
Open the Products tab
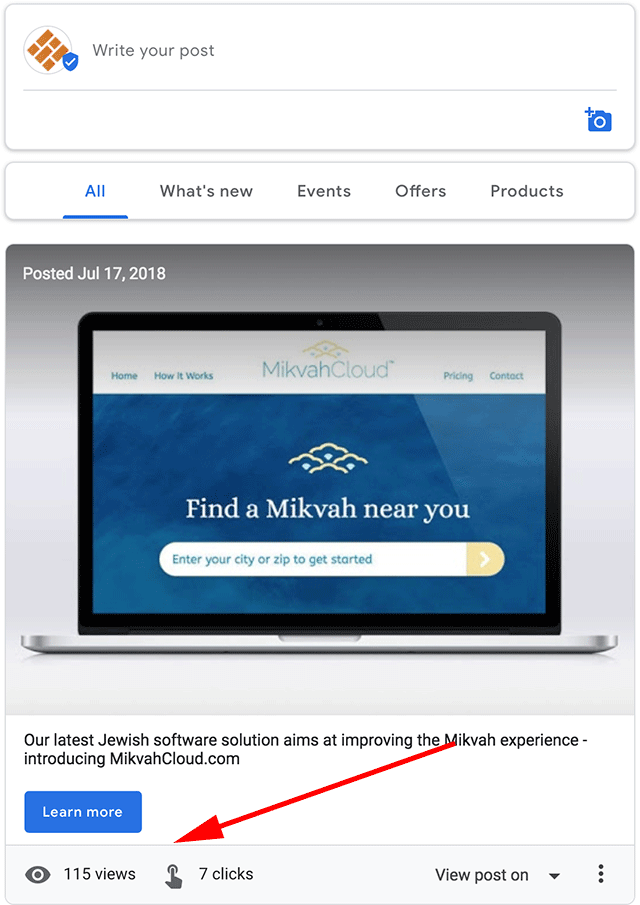[527, 191]
